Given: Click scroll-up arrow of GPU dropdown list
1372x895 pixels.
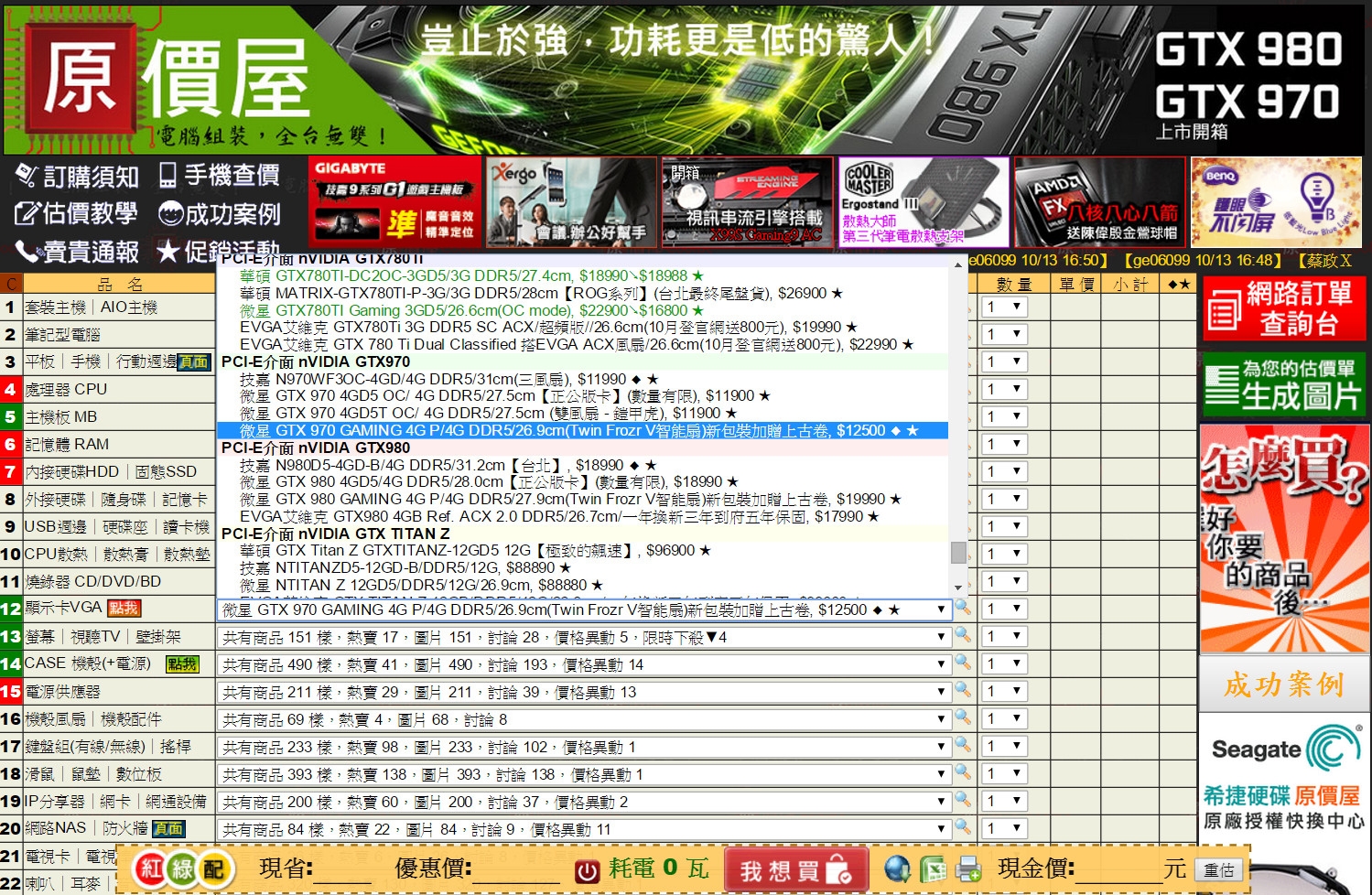Looking at the screenshot, I should pyautogui.click(x=958, y=263).
